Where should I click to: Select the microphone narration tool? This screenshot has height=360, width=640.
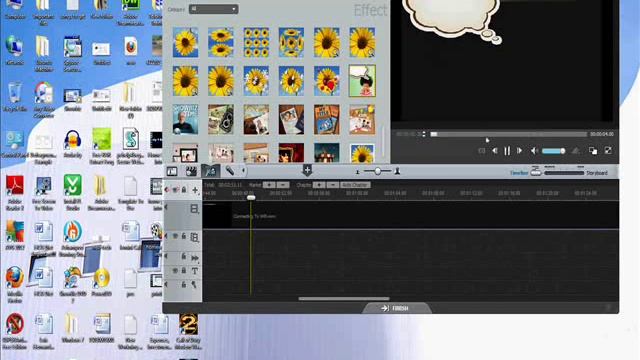(x=230, y=171)
